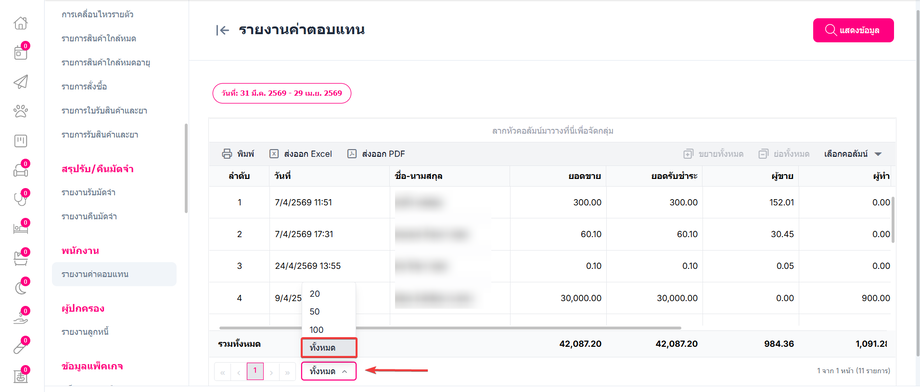This screenshot has height=392, width=920.
Task: Click the สรุปรับ/คืนมัดจำ section heading
Action: [97, 169]
